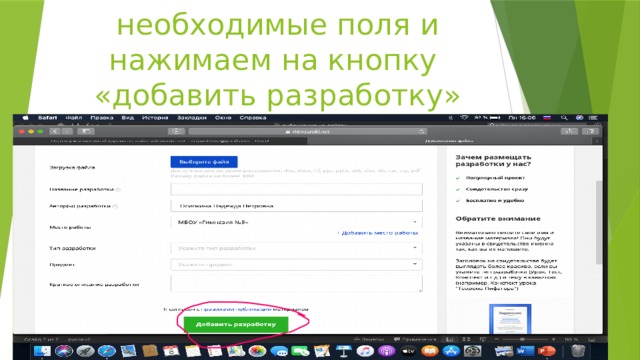Image resolution: width=640 pixels, height=360 pixels.
Task: Open Keynote app in the Dock
Action: pos(343,351)
